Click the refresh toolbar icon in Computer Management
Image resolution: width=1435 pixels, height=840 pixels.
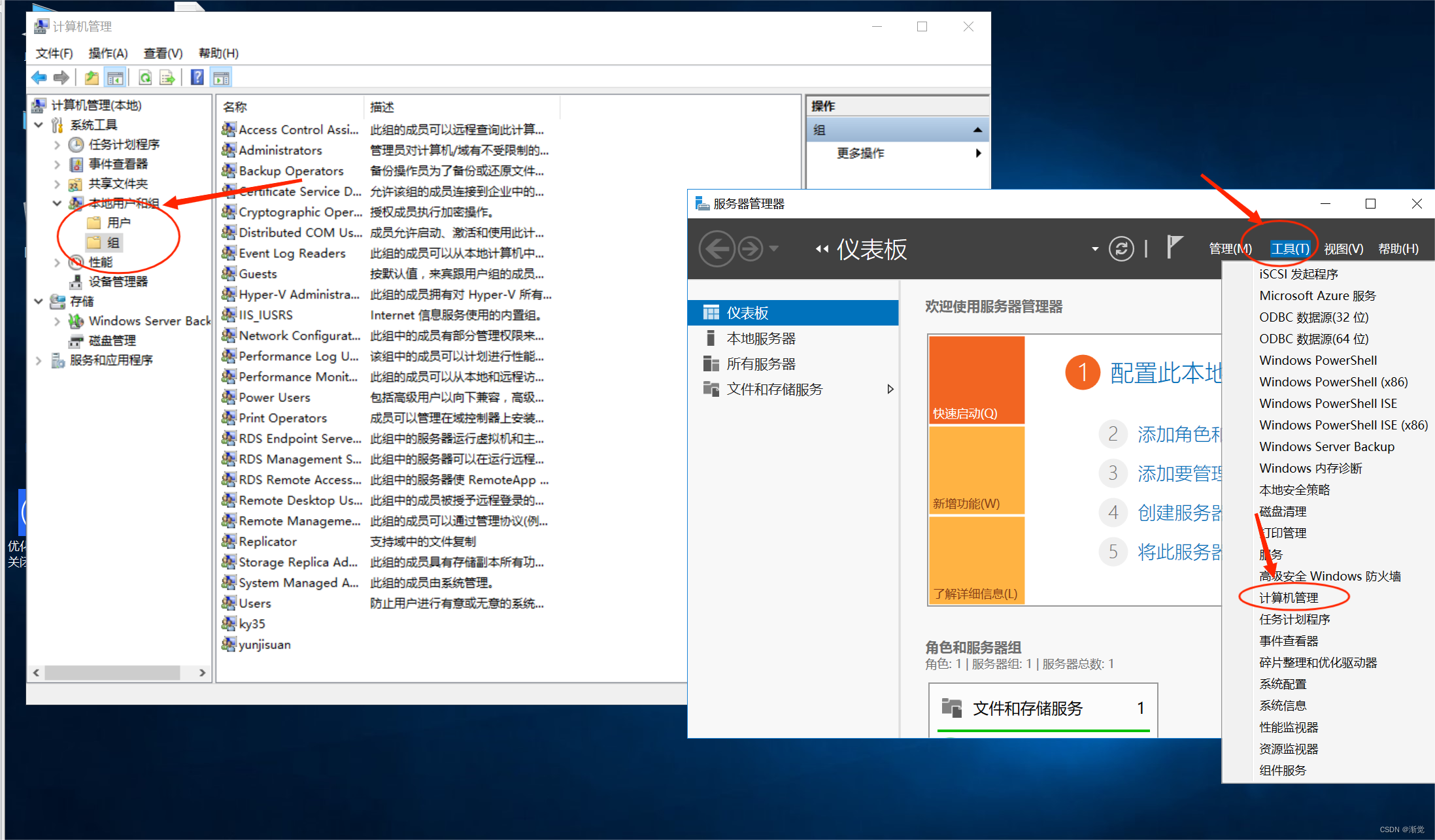[x=145, y=78]
